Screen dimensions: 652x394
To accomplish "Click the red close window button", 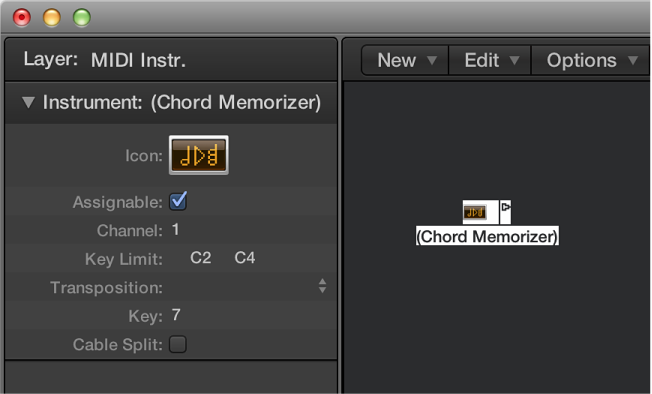I will click(22, 17).
